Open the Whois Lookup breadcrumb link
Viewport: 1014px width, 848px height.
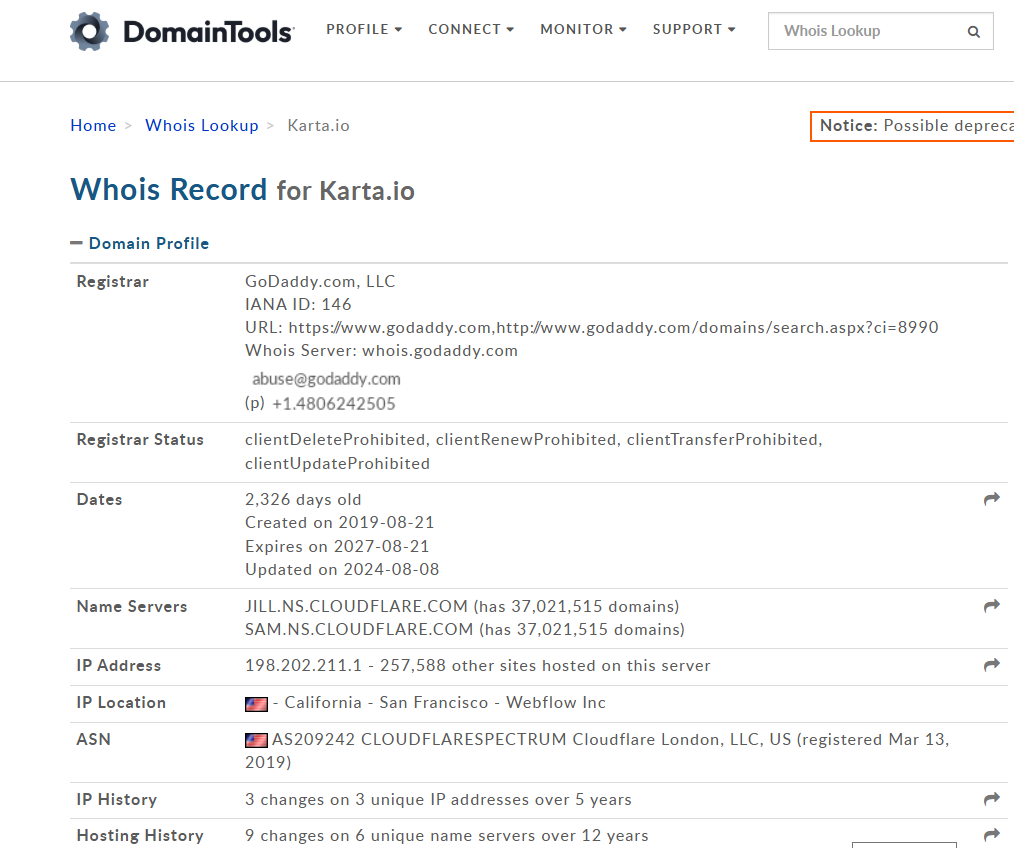coord(201,125)
